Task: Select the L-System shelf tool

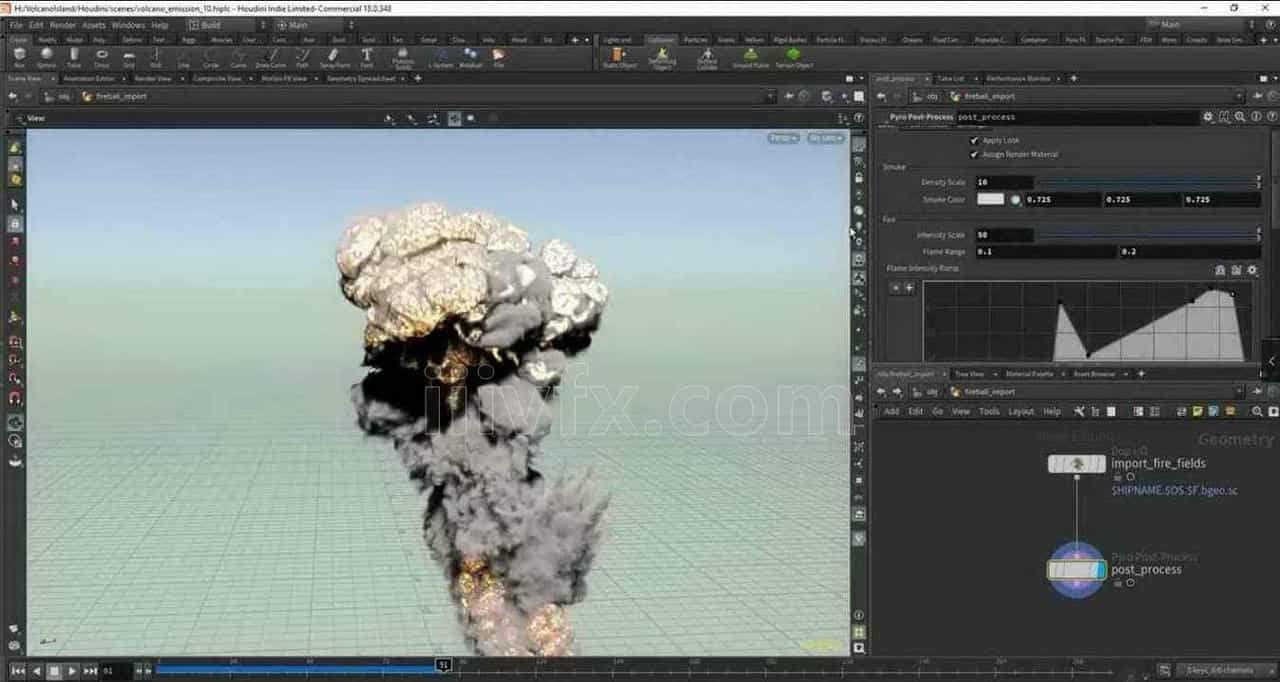Action: click(440, 57)
